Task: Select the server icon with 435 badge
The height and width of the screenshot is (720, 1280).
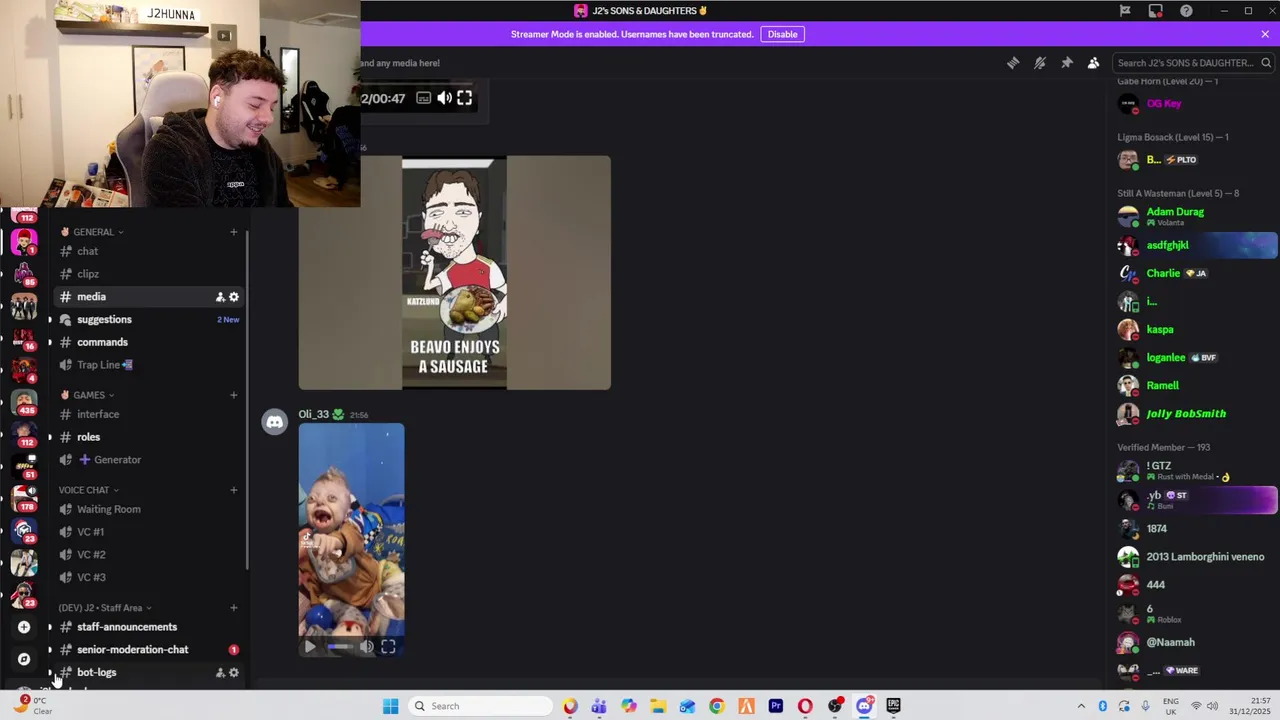Action: (x=24, y=402)
